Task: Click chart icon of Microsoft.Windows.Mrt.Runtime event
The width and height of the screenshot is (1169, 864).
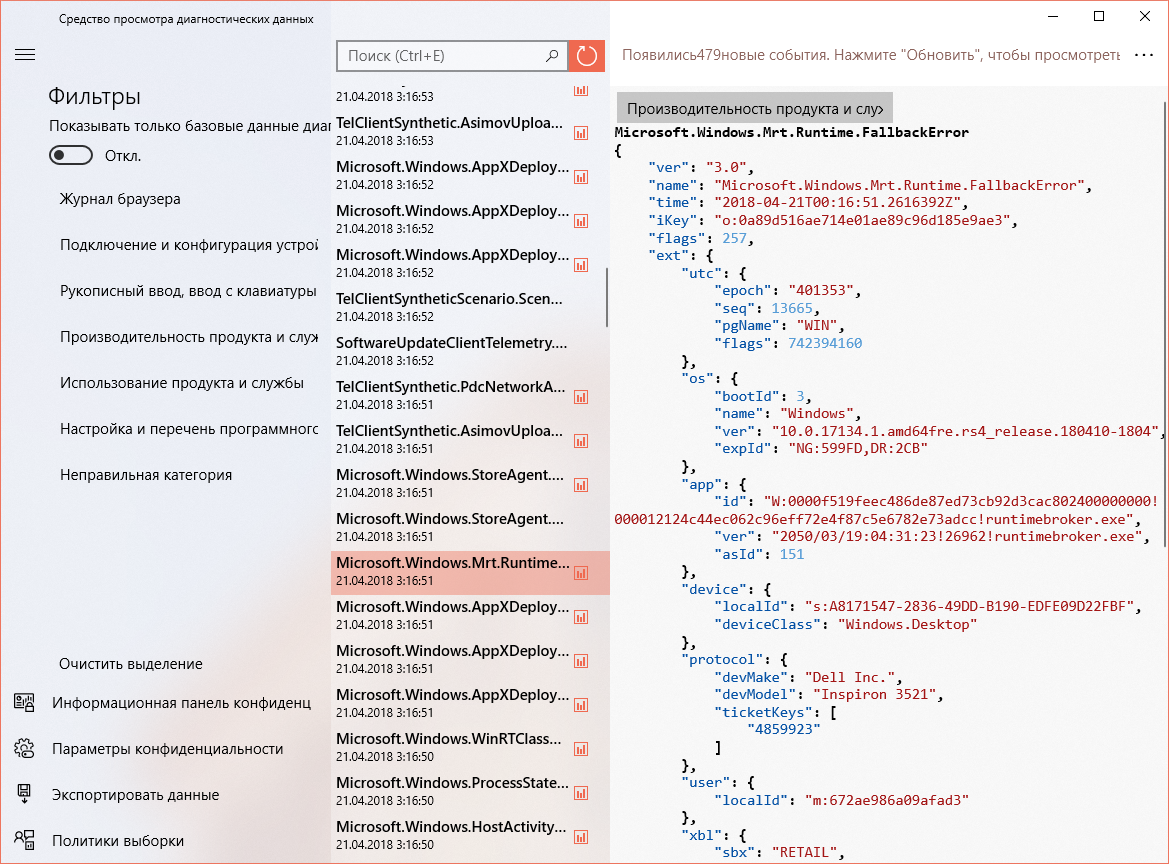Action: click(581, 573)
